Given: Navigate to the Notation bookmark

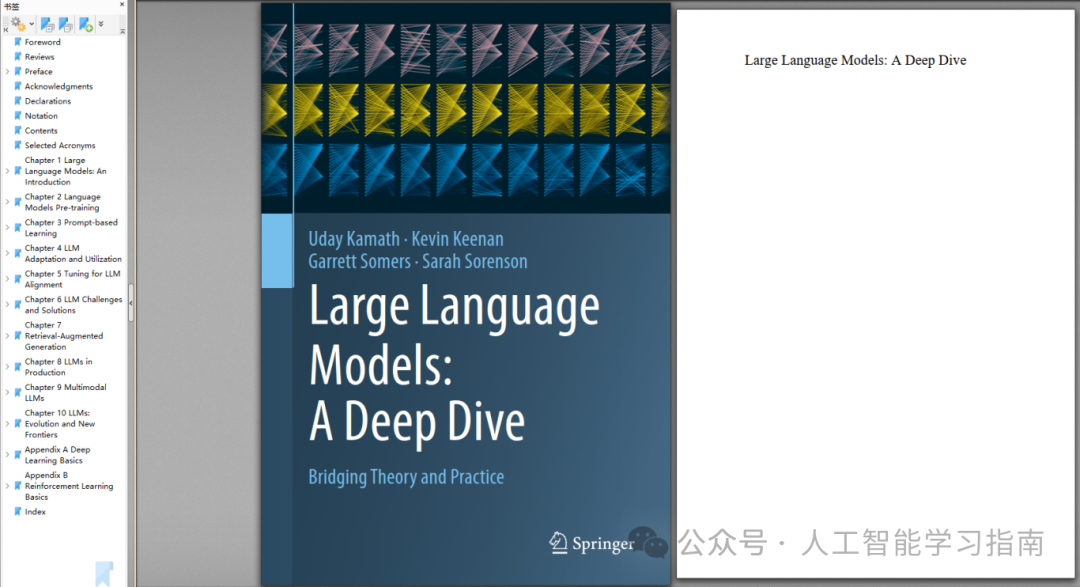Looking at the screenshot, I should click(41, 116).
